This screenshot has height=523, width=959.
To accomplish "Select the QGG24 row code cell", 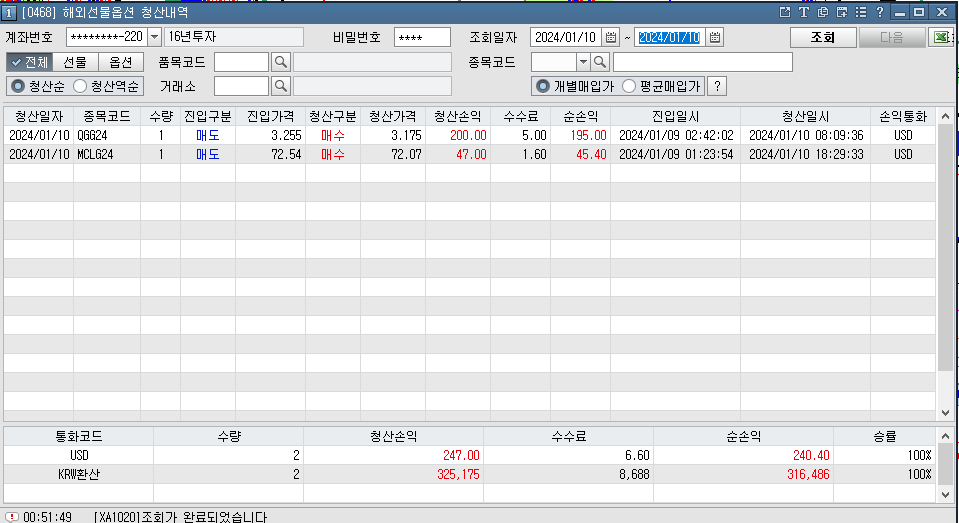I will 107,135.
